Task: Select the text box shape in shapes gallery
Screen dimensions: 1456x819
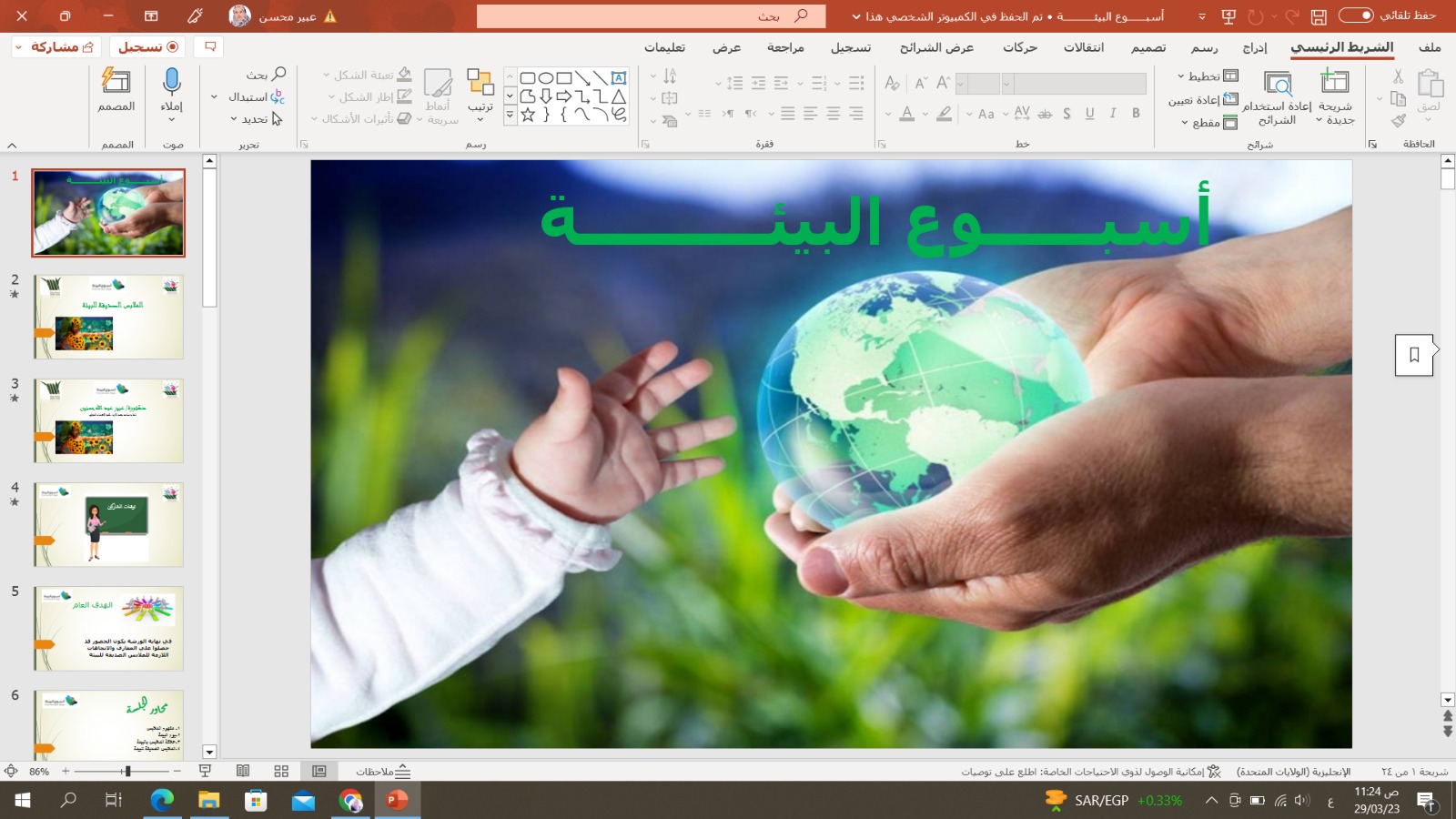Action: click(x=619, y=78)
